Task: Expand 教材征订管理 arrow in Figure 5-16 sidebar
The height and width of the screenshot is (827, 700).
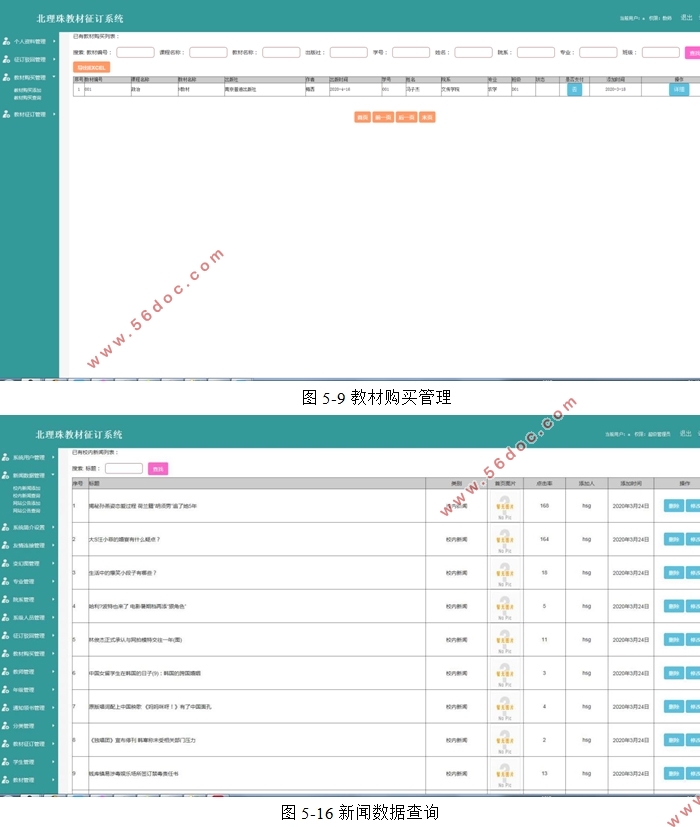Action: pos(53,744)
